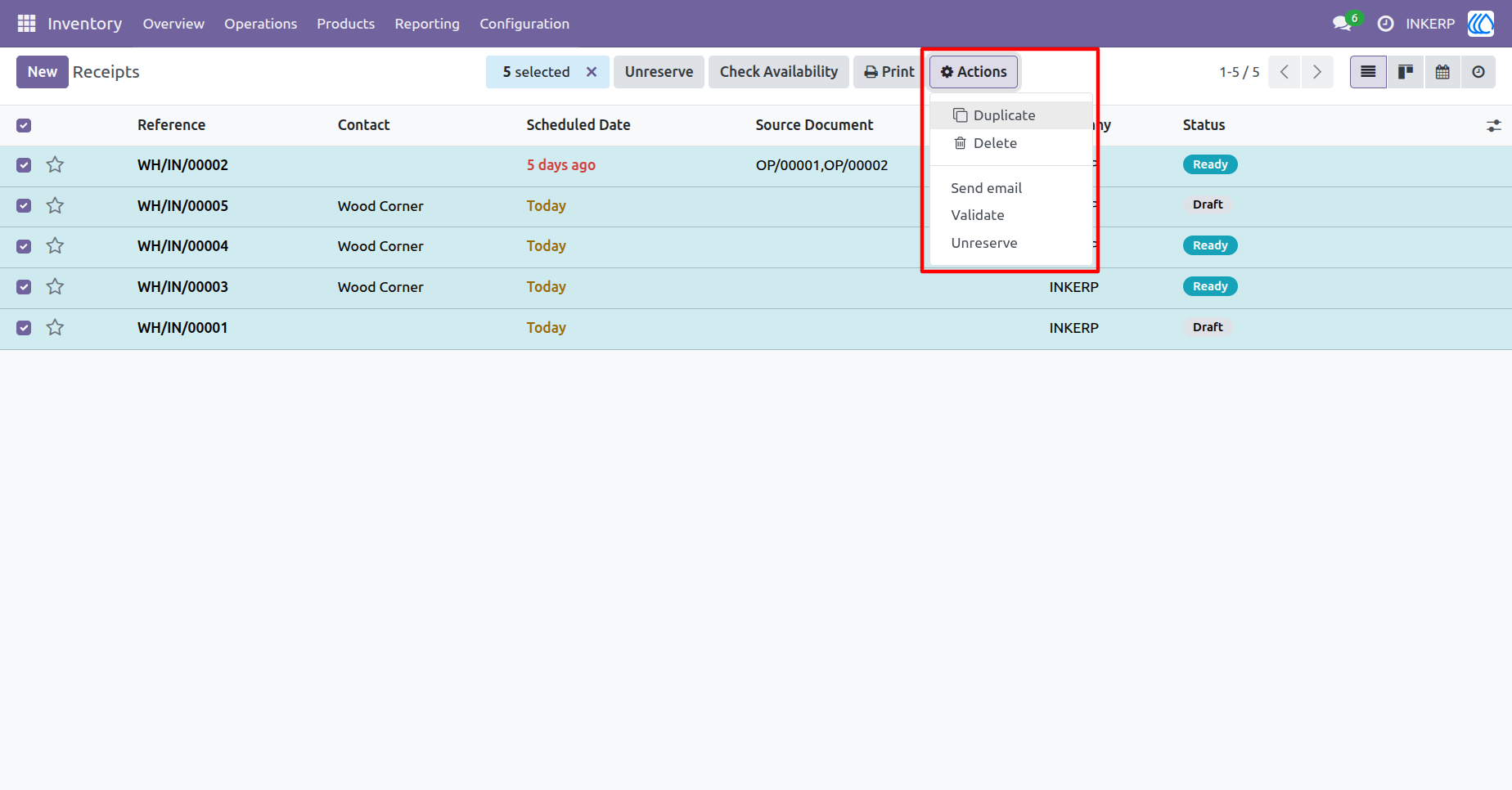
Task: Switch to kanban view
Action: coord(1406,72)
